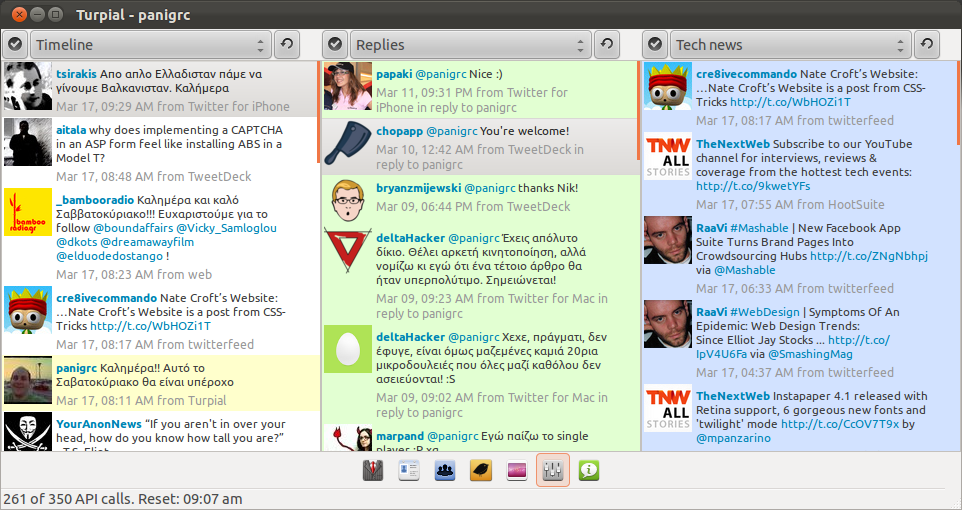Image resolution: width=962 pixels, height=510 pixels.
Task: Click 'Mar 17, 08:11 AM from Turpial' timestamp
Action: tap(141, 401)
